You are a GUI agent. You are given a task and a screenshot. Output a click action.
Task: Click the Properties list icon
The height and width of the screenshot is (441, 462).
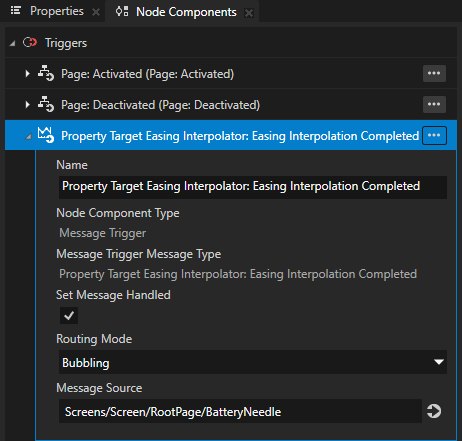click(x=16, y=10)
